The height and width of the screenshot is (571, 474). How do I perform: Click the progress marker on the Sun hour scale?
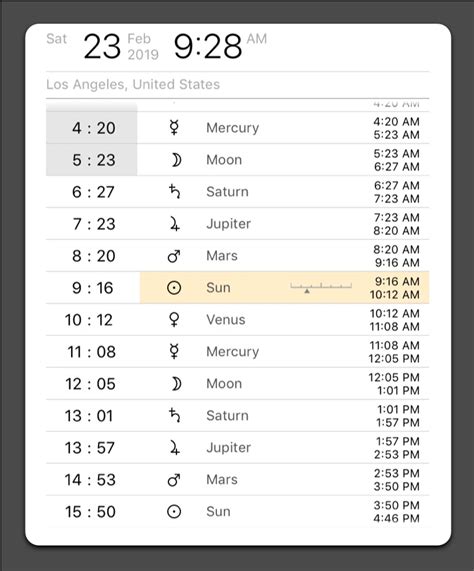point(307,291)
